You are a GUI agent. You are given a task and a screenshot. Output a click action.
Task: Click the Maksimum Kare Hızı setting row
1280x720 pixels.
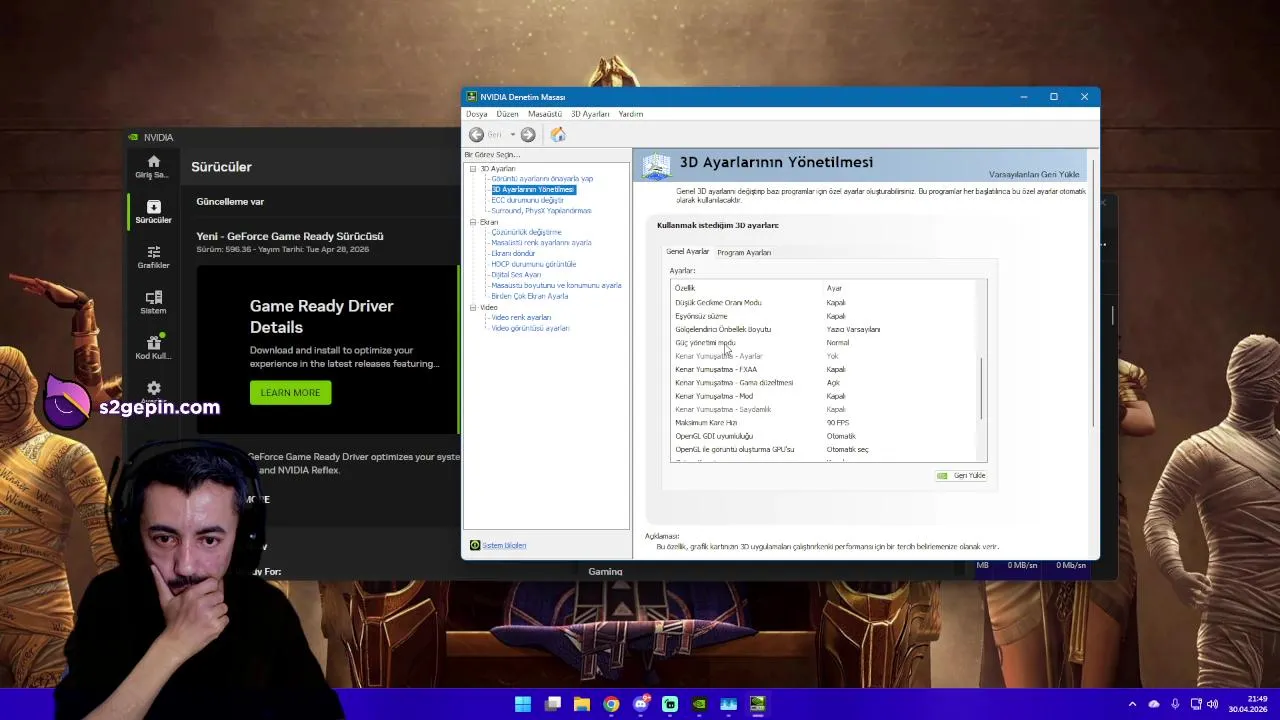[x=823, y=423]
